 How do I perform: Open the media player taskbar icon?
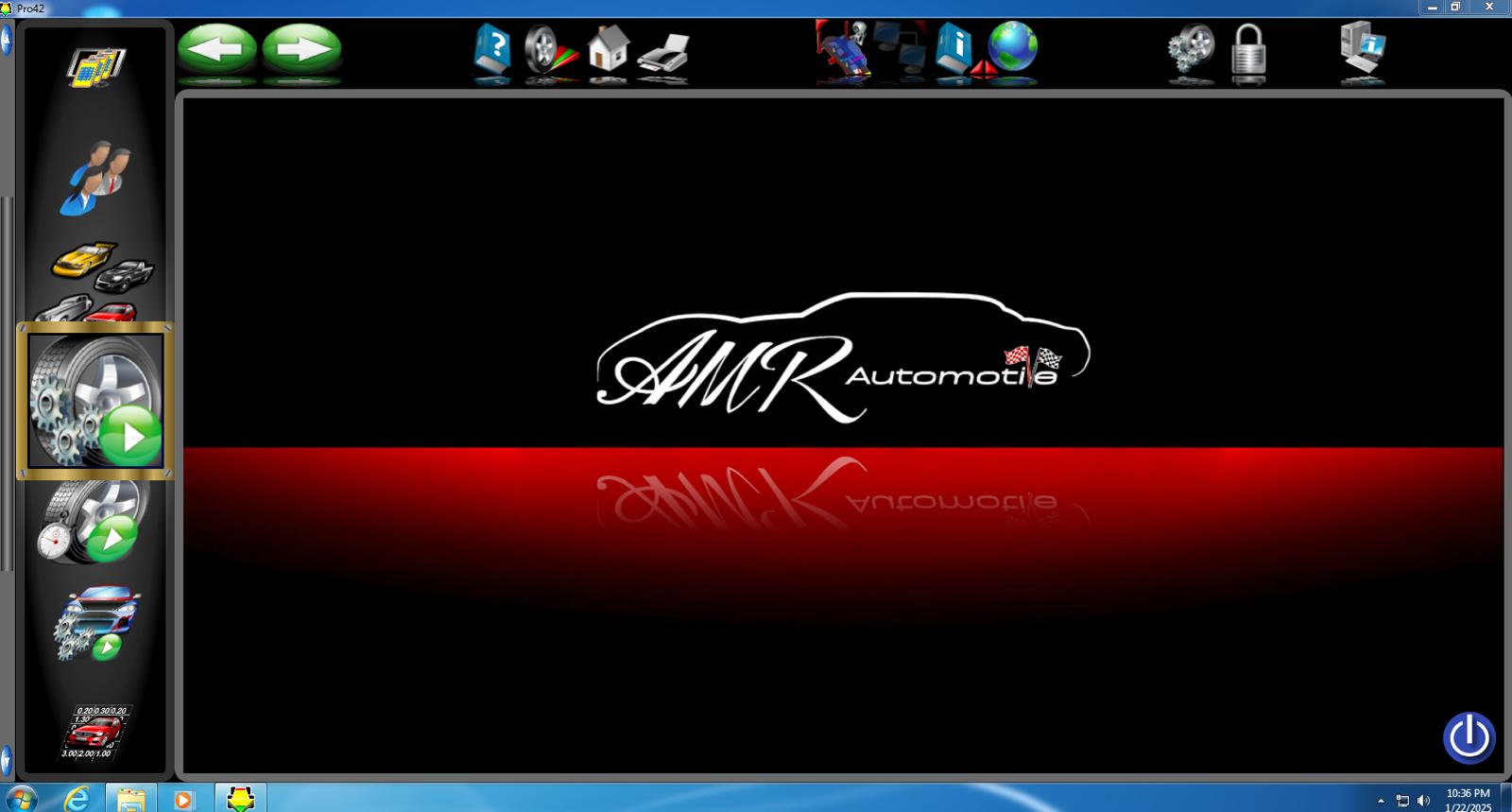[183, 798]
